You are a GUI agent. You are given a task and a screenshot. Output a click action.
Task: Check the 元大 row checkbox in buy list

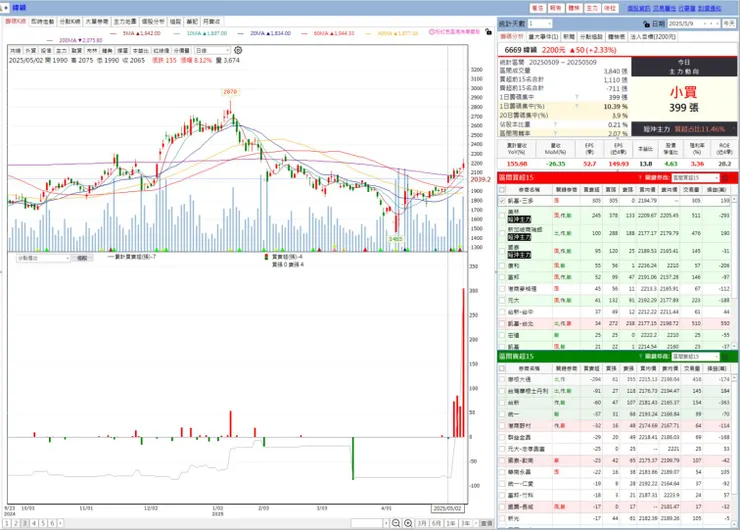[502, 300]
